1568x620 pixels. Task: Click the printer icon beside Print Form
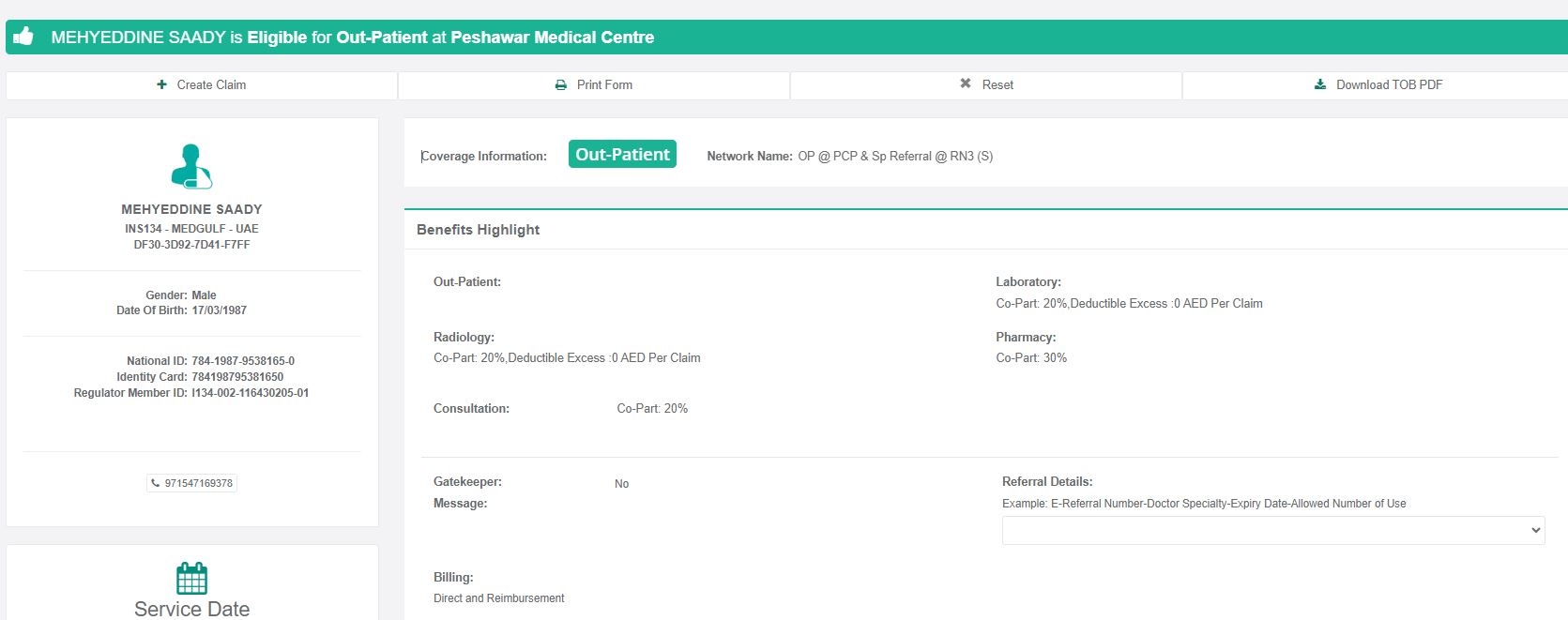tap(561, 84)
